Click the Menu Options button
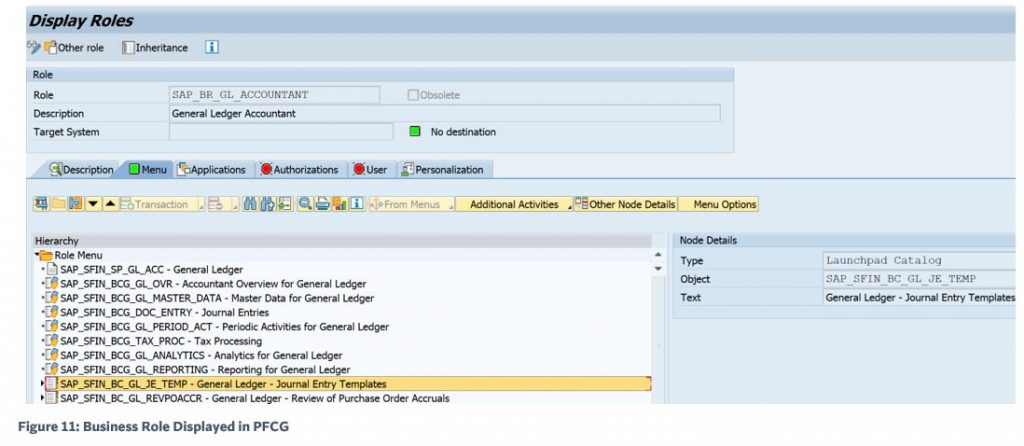 click(718, 204)
